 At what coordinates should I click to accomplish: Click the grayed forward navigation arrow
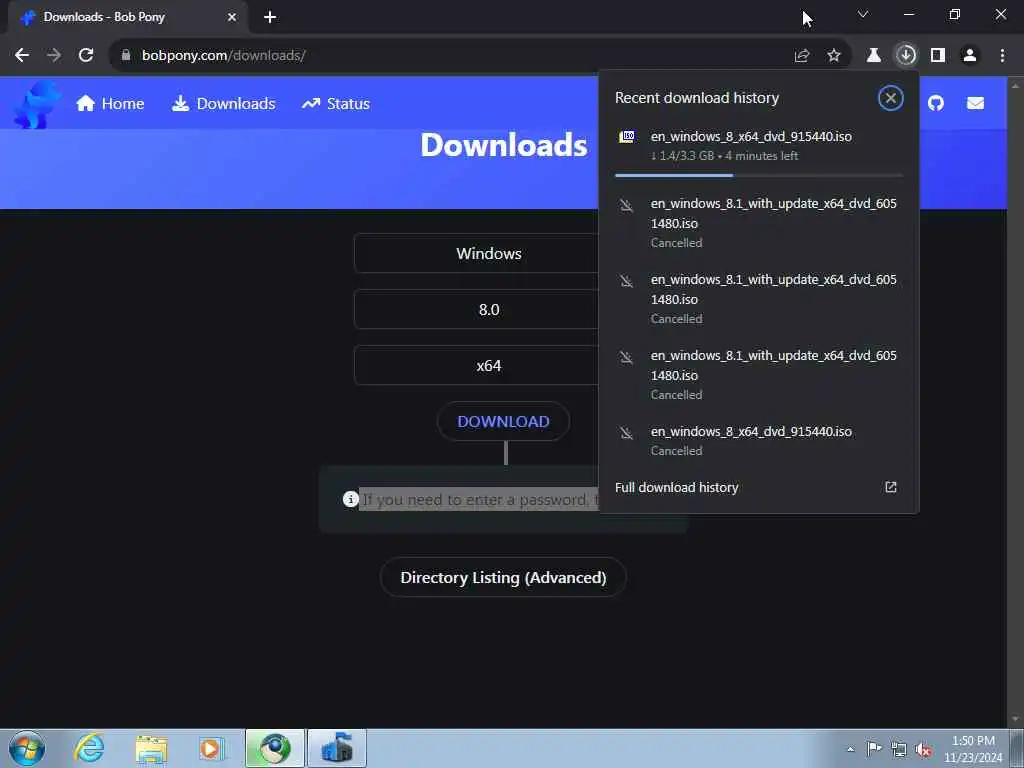pos(54,56)
